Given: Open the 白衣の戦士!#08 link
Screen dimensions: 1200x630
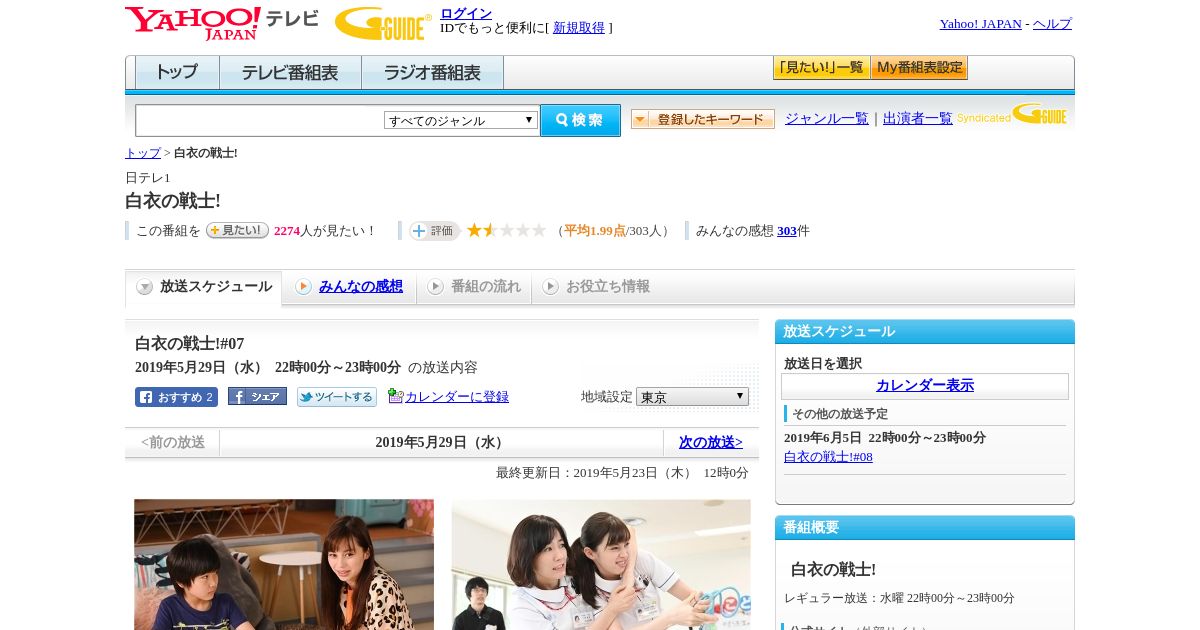Looking at the screenshot, I should tap(828, 457).
